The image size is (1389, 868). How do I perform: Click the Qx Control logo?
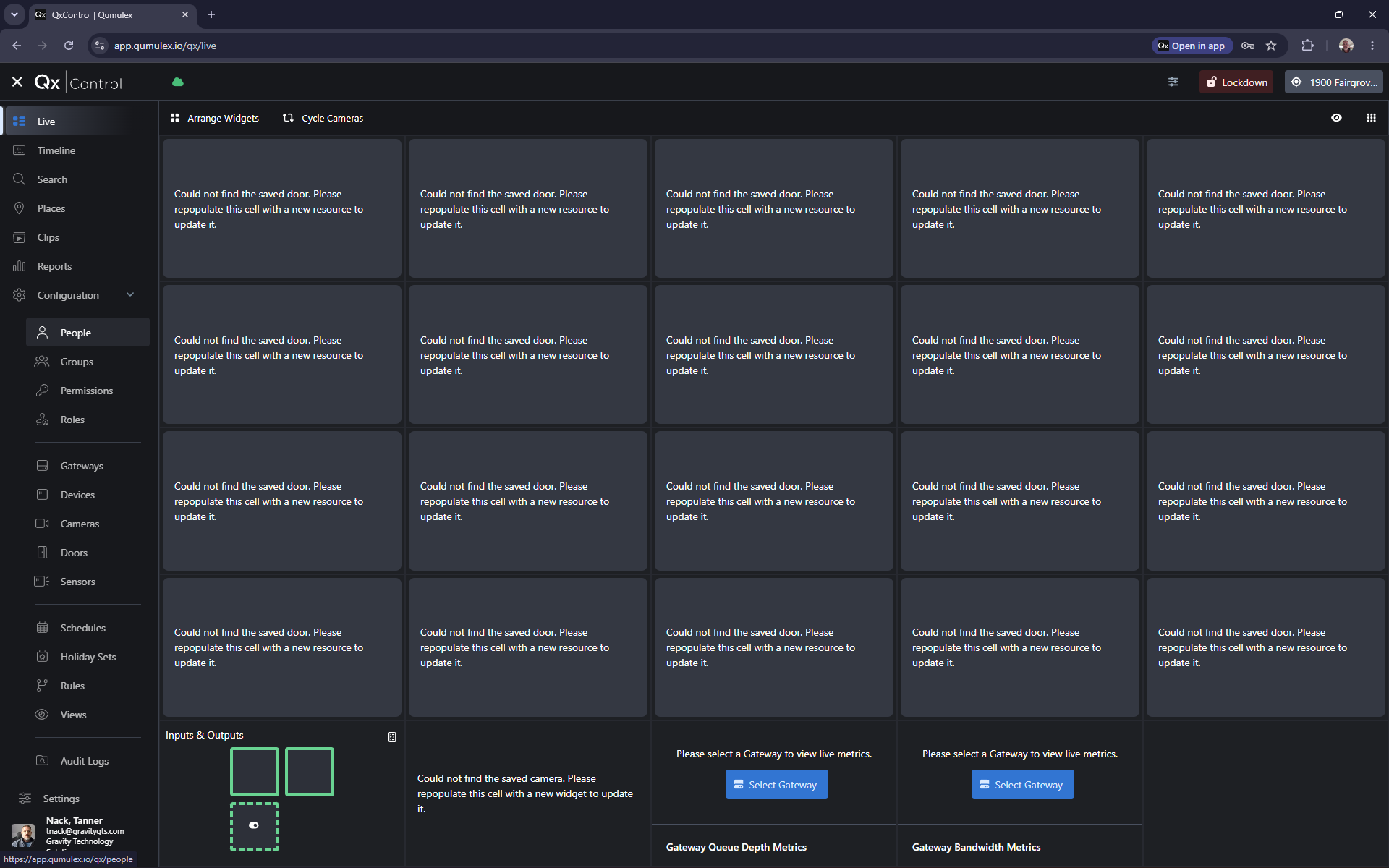click(x=78, y=82)
